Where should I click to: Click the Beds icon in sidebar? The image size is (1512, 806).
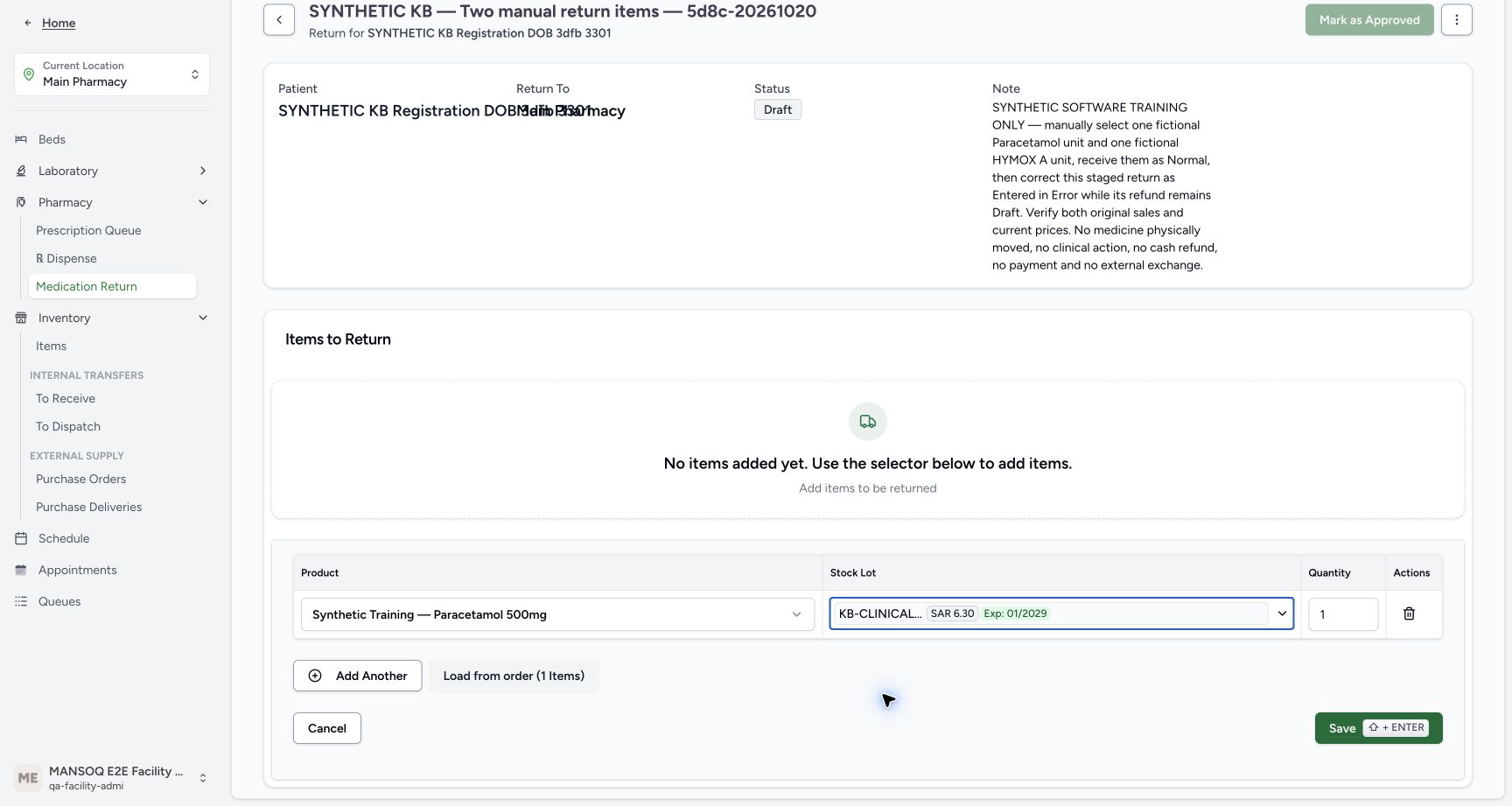tap(21, 139)
